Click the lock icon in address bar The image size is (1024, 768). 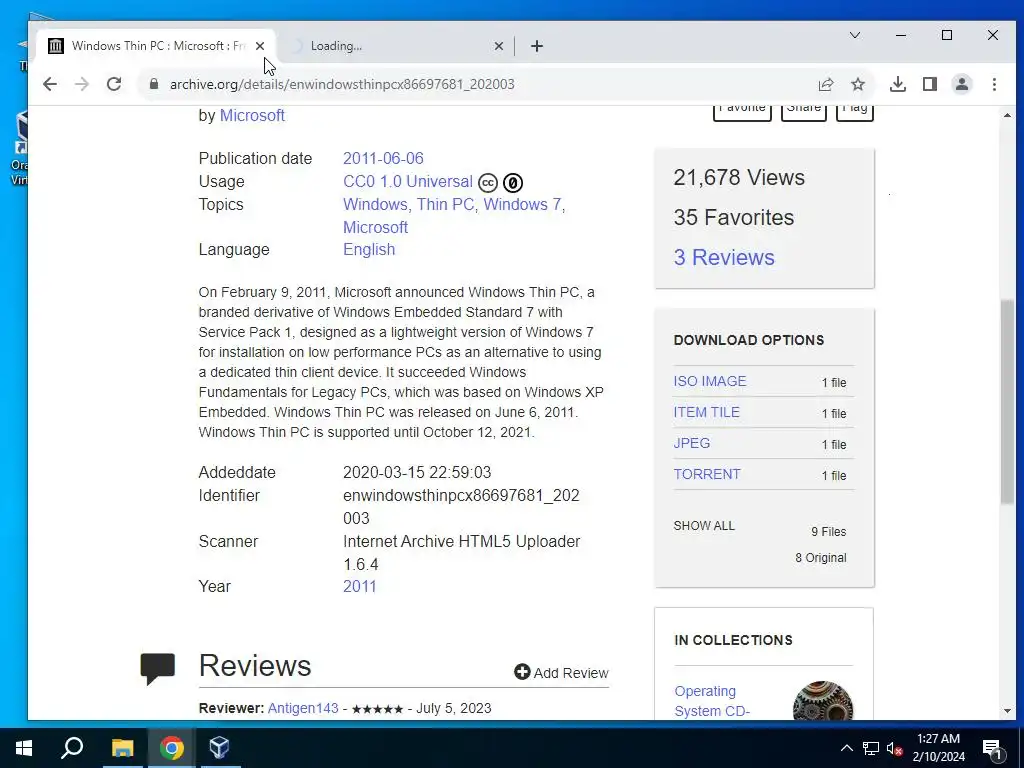[154, 84]
